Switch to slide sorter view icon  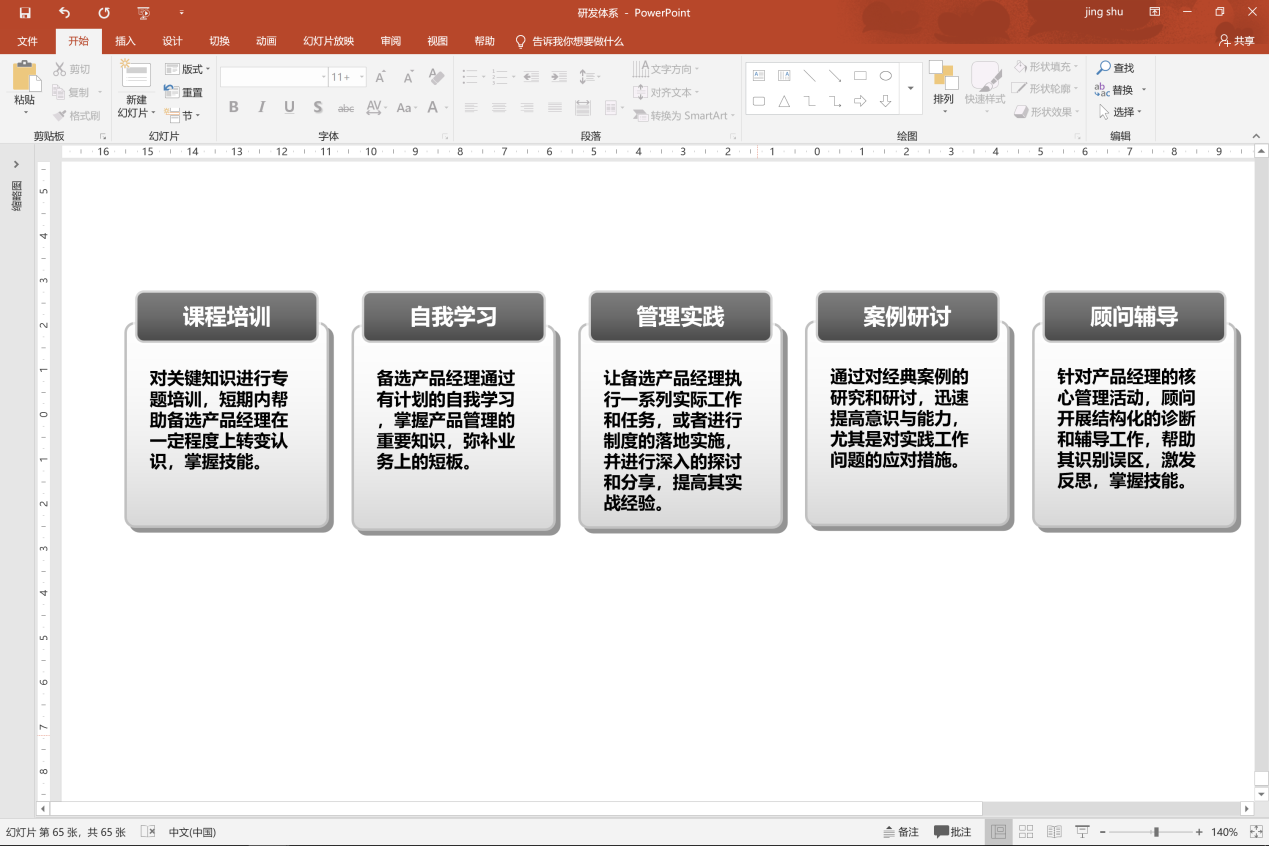pyautogui.click(x=1026, y=832)
